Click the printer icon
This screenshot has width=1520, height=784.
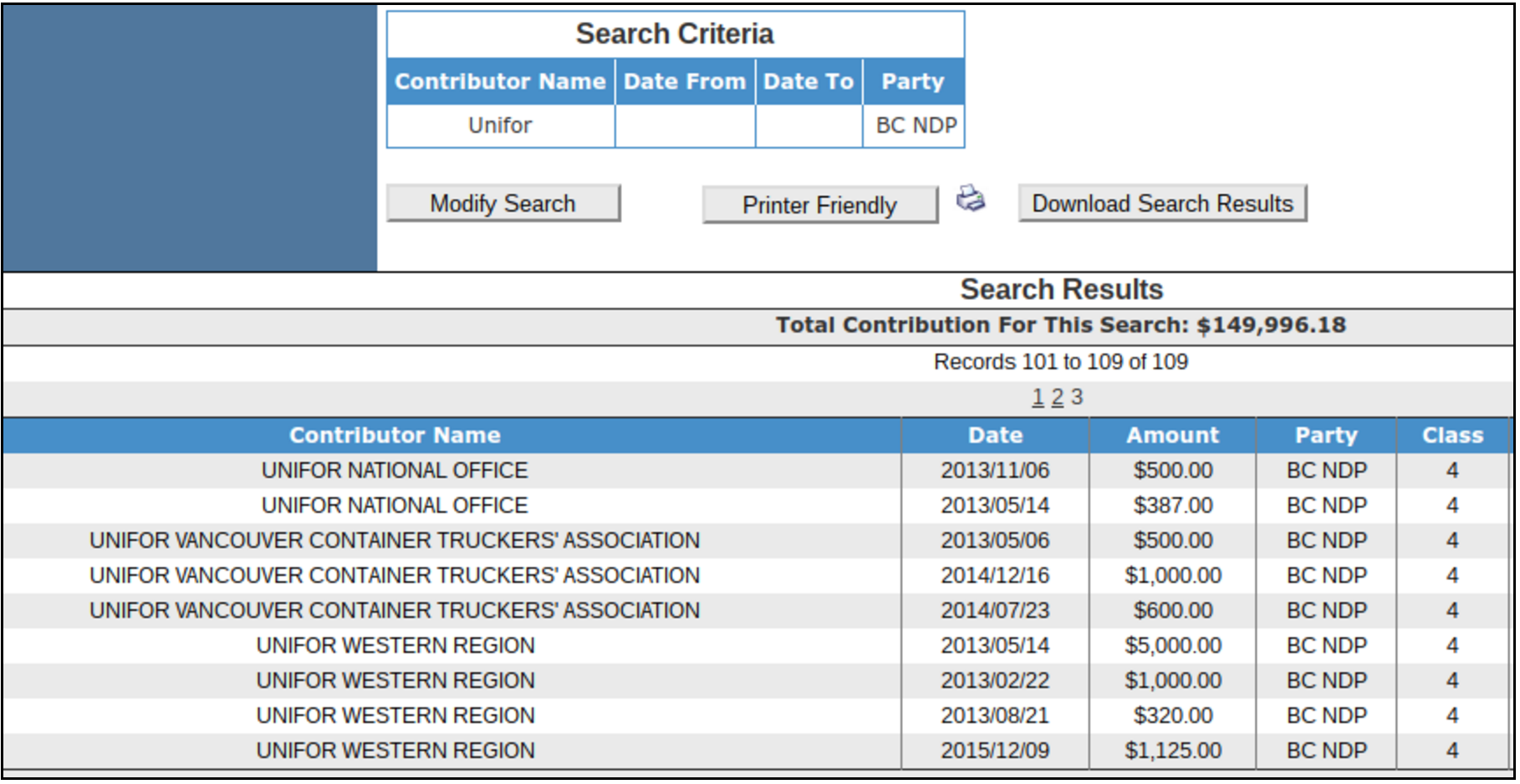(x=971, y=199)
